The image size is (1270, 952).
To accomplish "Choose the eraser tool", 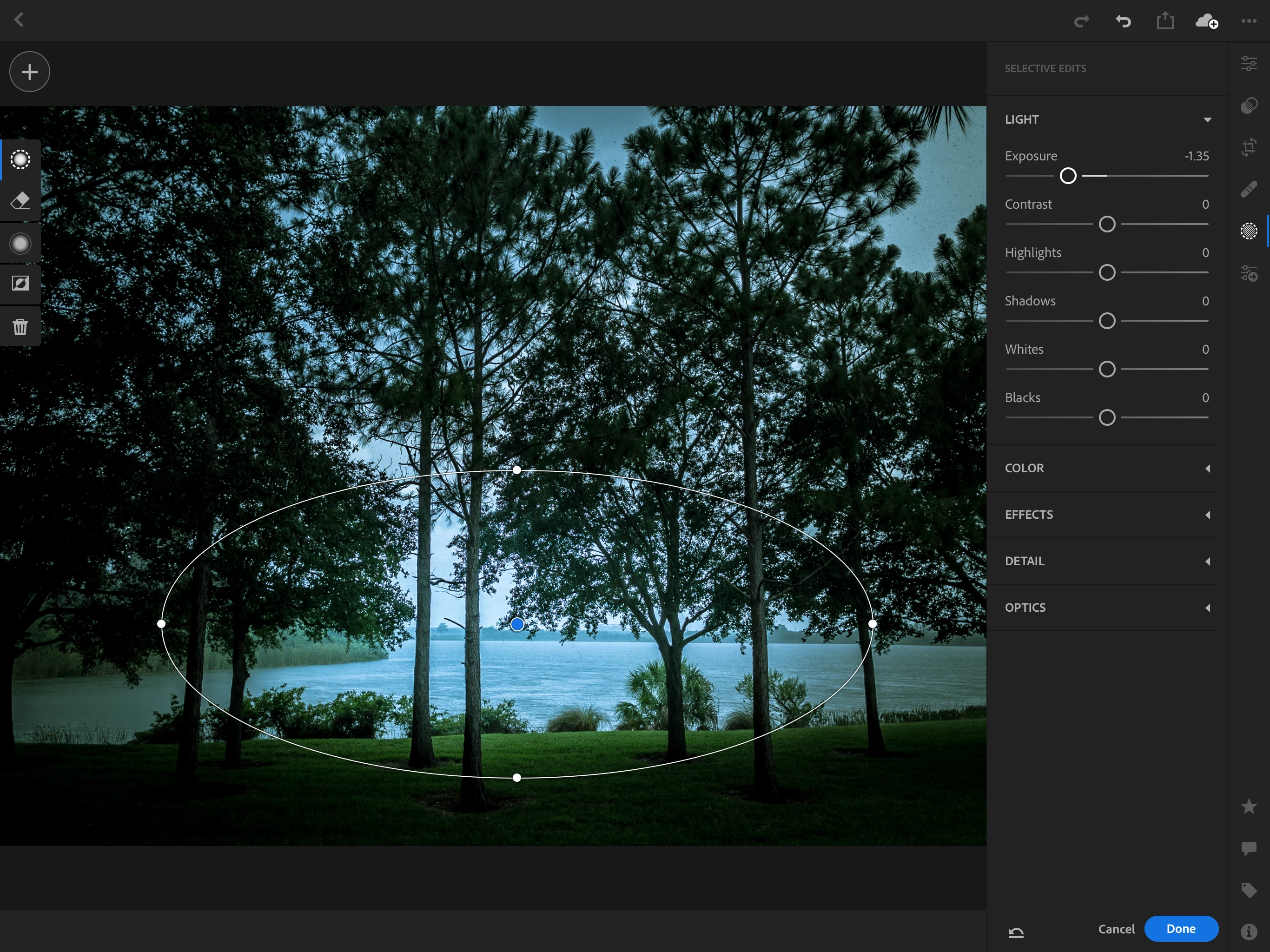I will click(20, 201).
